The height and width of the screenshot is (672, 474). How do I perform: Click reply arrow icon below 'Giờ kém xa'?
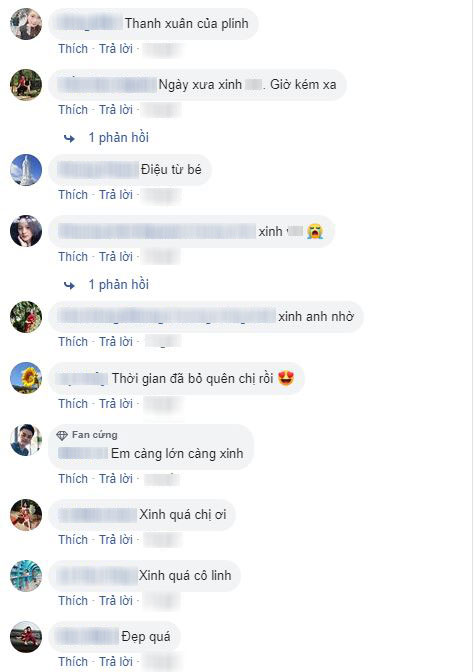(69, 138)
